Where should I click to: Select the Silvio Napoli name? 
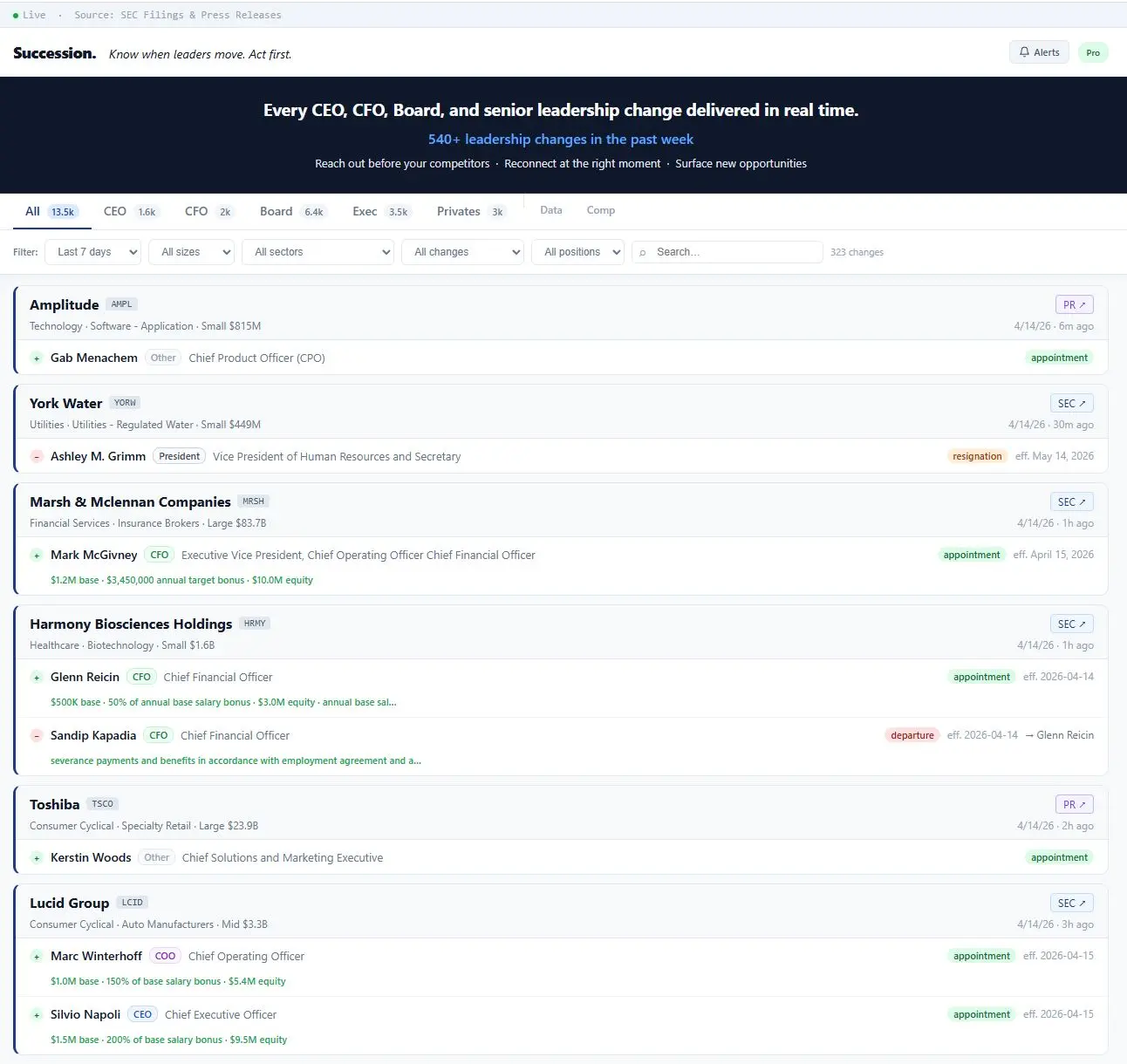85,1014
